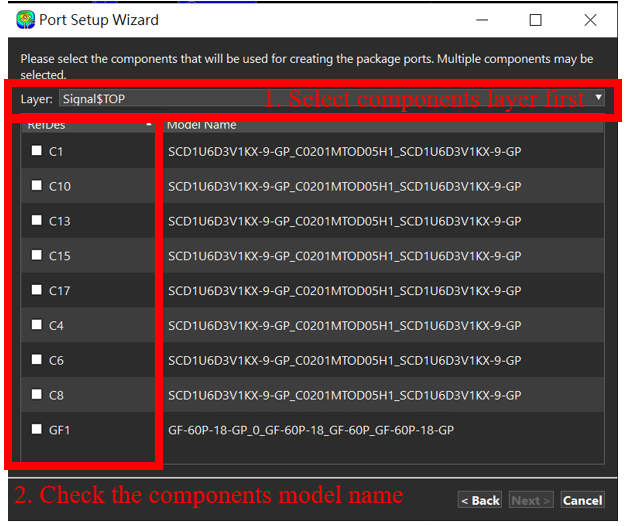
Task: Click the model name in row C8
Action: (344, 395)
